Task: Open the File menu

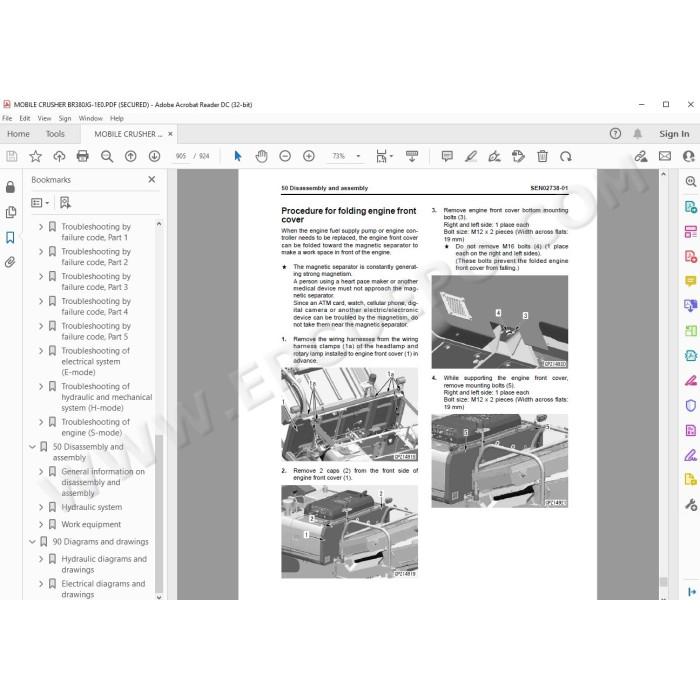Action: (7, 118)
